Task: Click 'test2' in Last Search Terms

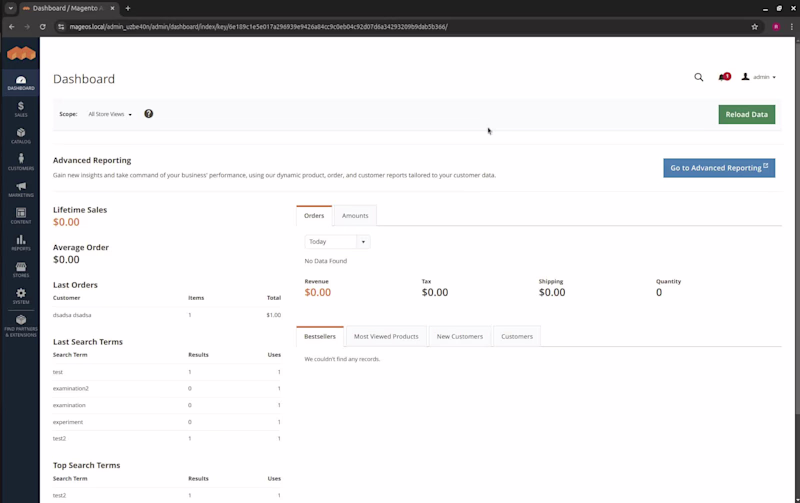Action: coord(59,439)
